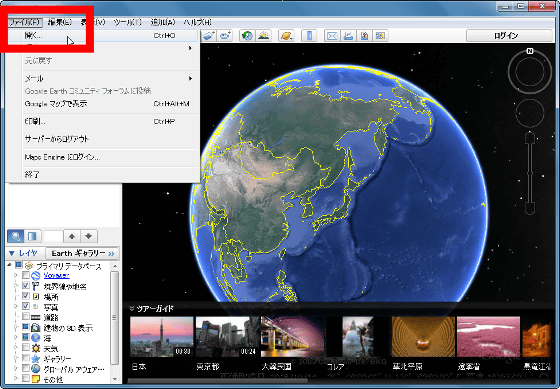This screenshot has width=560, height=389.
Task: Toggle the 建物の 3D 表示 checkbox
Action: point(26,327)
